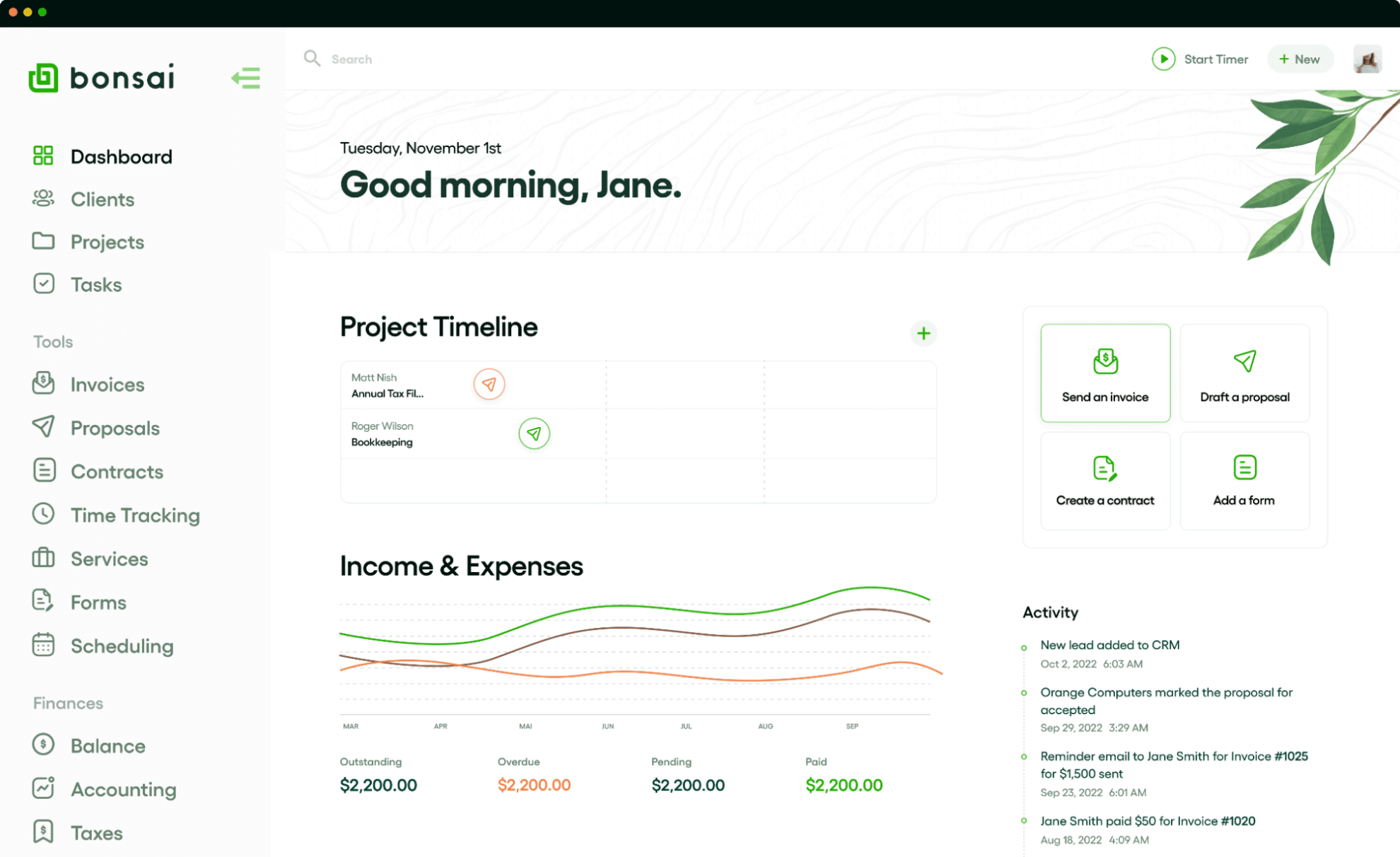The height and width of the screenshot is (857, 1400).
Task: Open the Time Tracking section
Action: pyautogui.click(x=134, y=515)
